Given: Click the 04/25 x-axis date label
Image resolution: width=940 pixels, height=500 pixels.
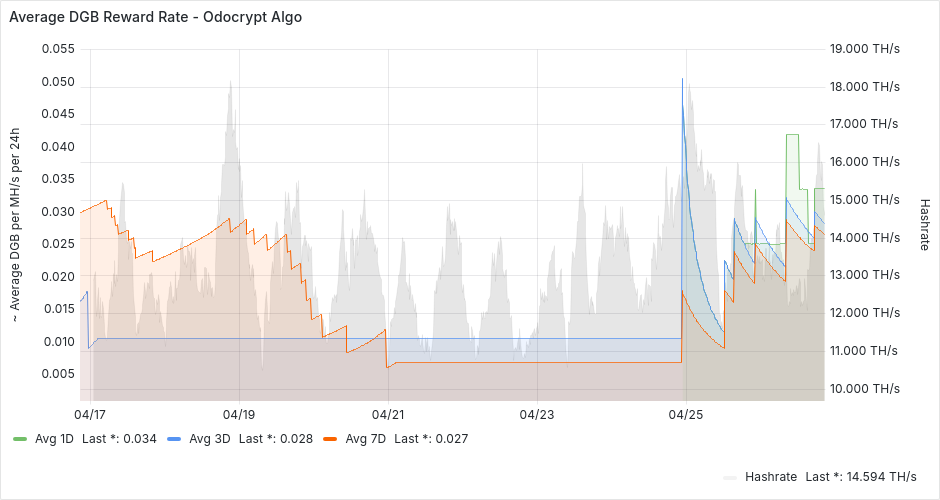Looking at the screenshot, I should (685, 413).
